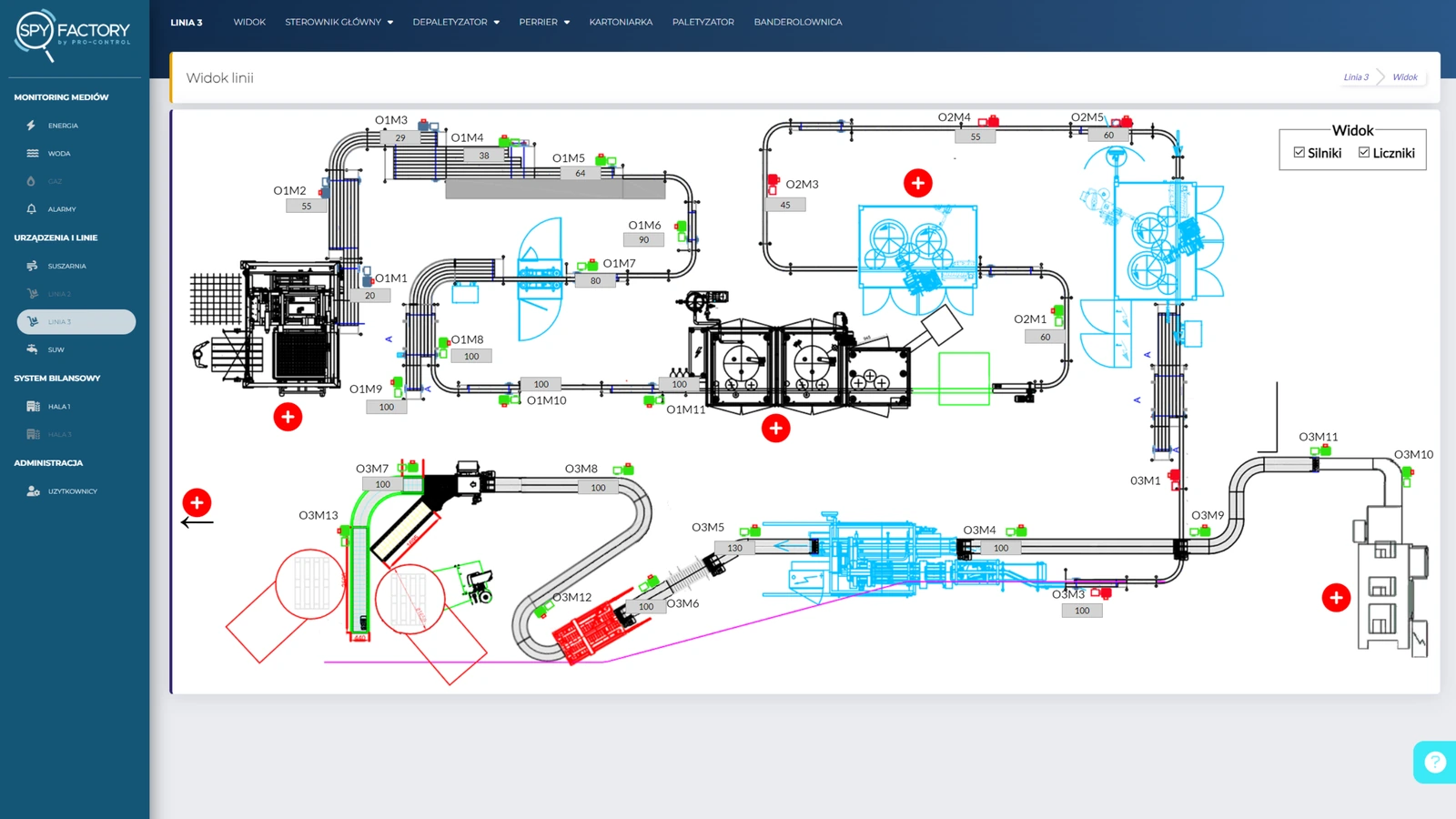Image resolution: width=1456 pixels, height=819 pixels.
Task: Switch to the Kartoniarka tab
Action: pos(621,22)
